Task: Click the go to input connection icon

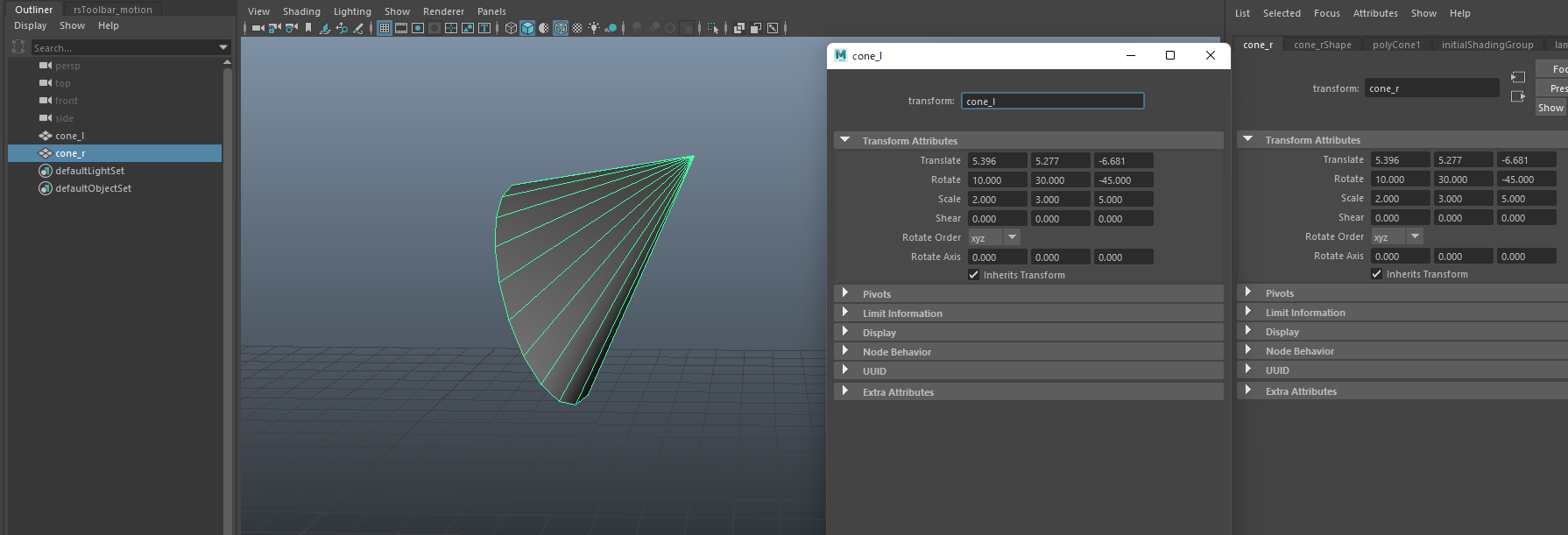Action: (1518, 77)
